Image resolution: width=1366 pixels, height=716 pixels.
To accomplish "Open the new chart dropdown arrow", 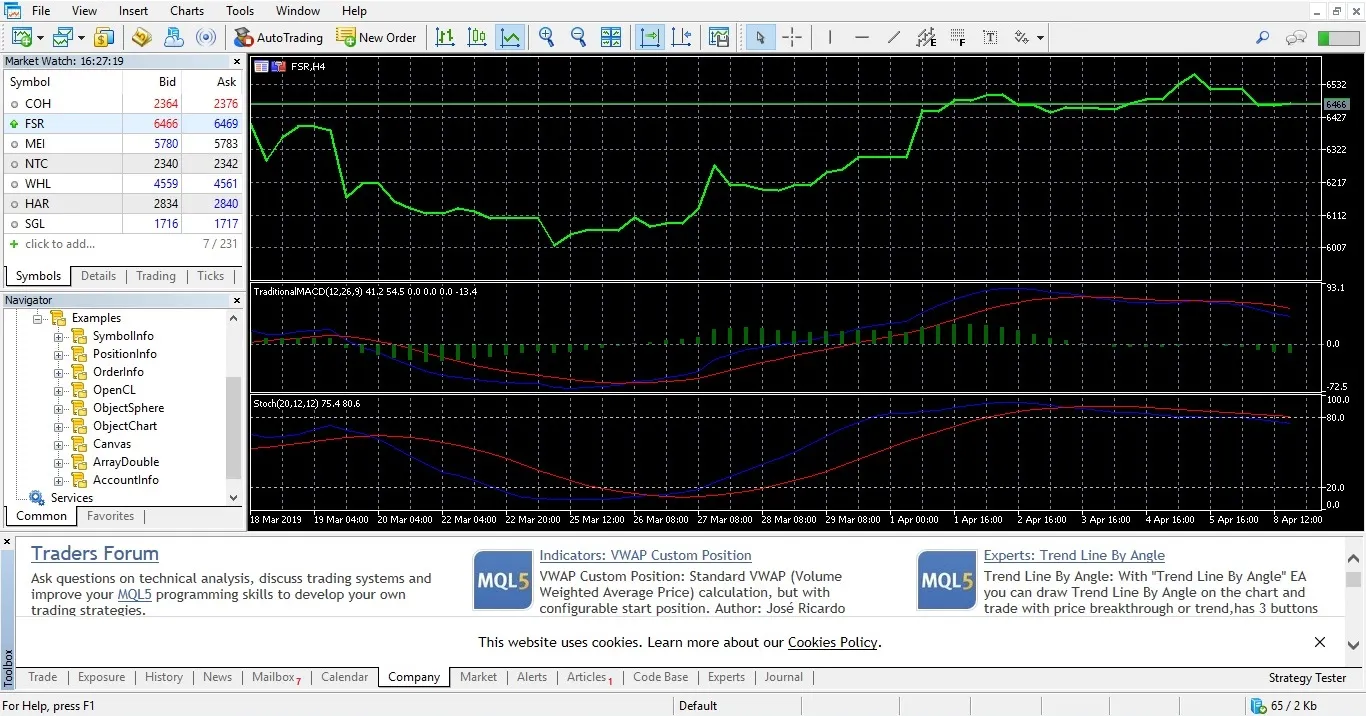I will (40, 38).
